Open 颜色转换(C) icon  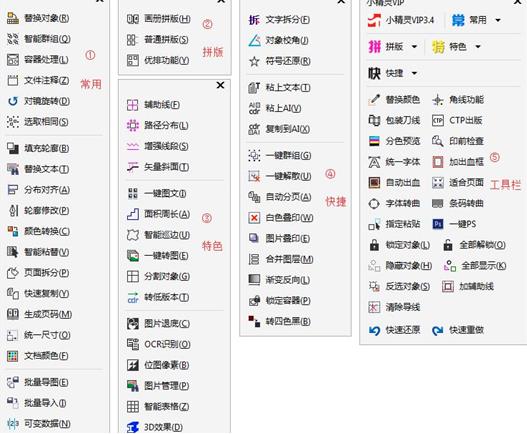[x=13, y=231]
